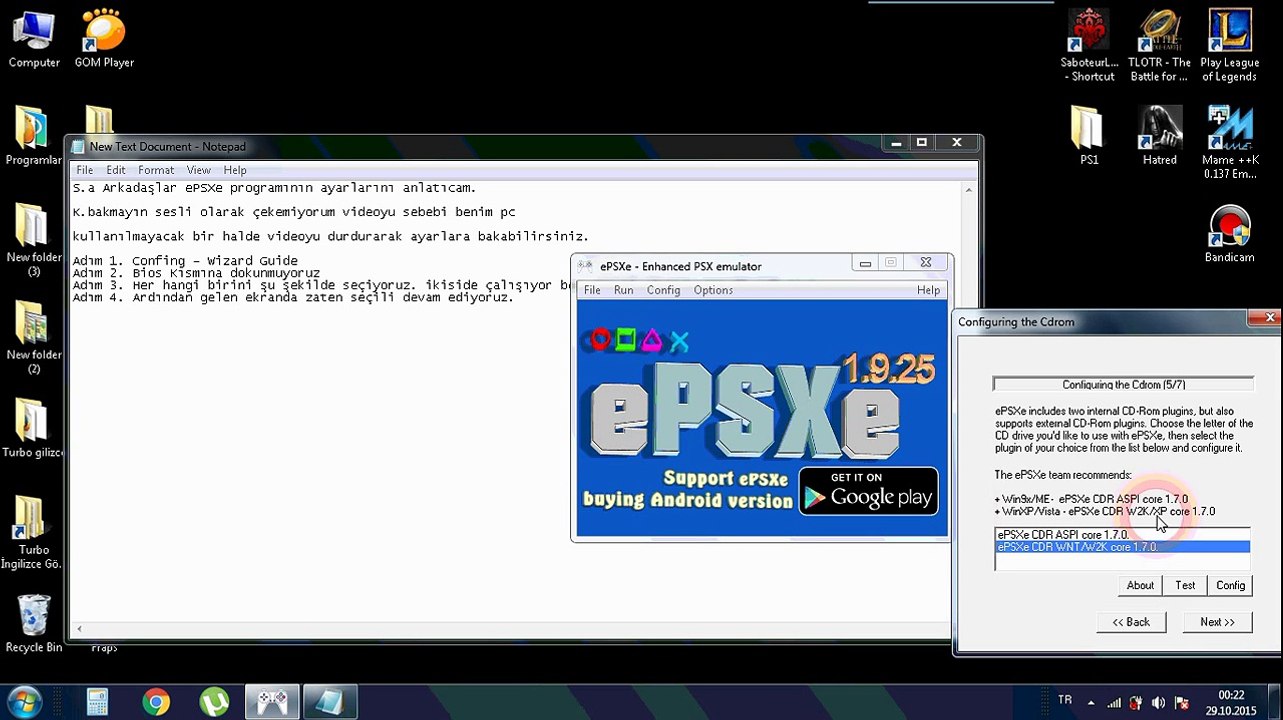Open the ePSXe File menu
Viewport: 1283px width, 720px height.
point(592,290)
